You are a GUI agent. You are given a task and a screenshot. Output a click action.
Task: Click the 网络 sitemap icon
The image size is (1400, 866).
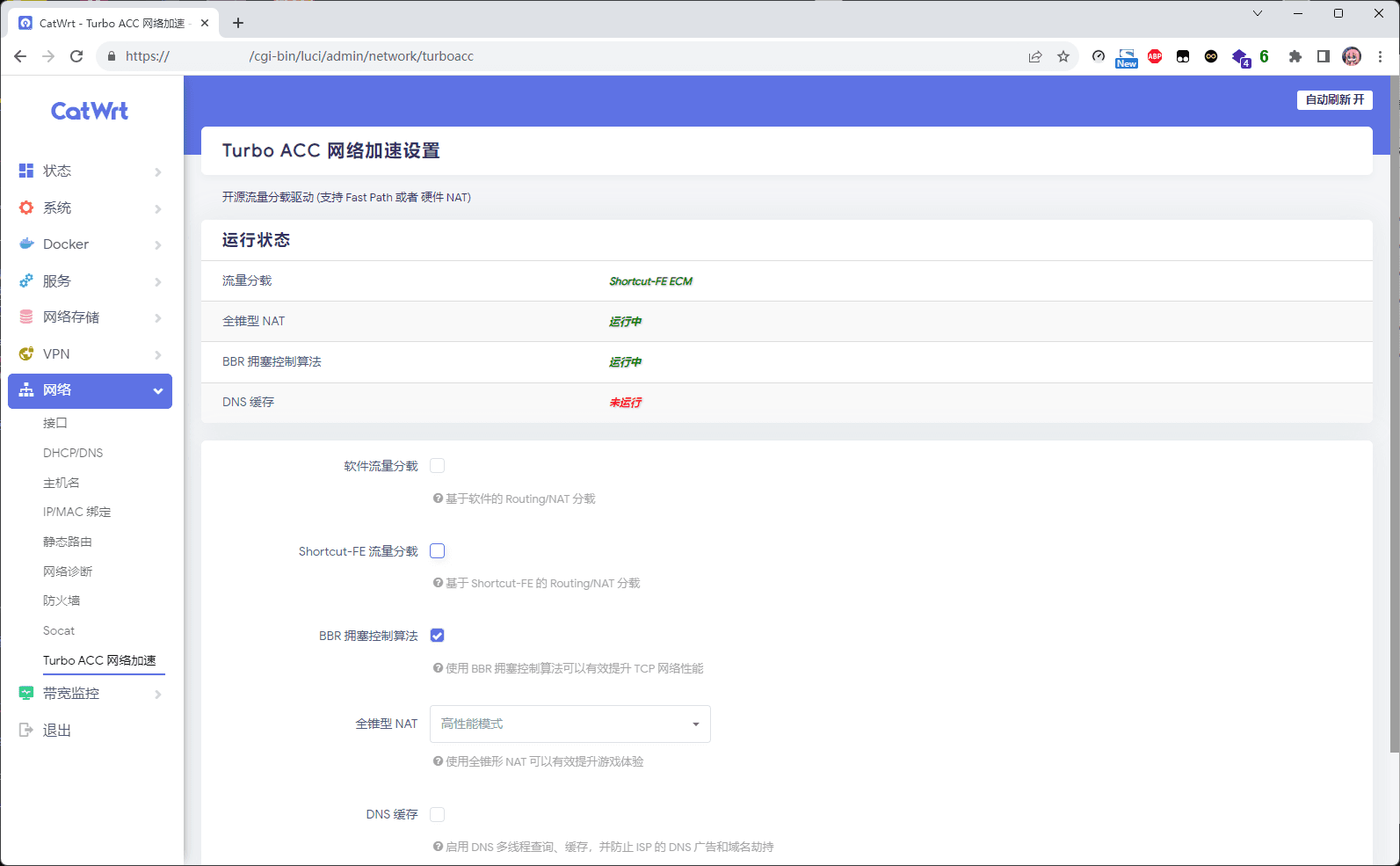point(26,390)
